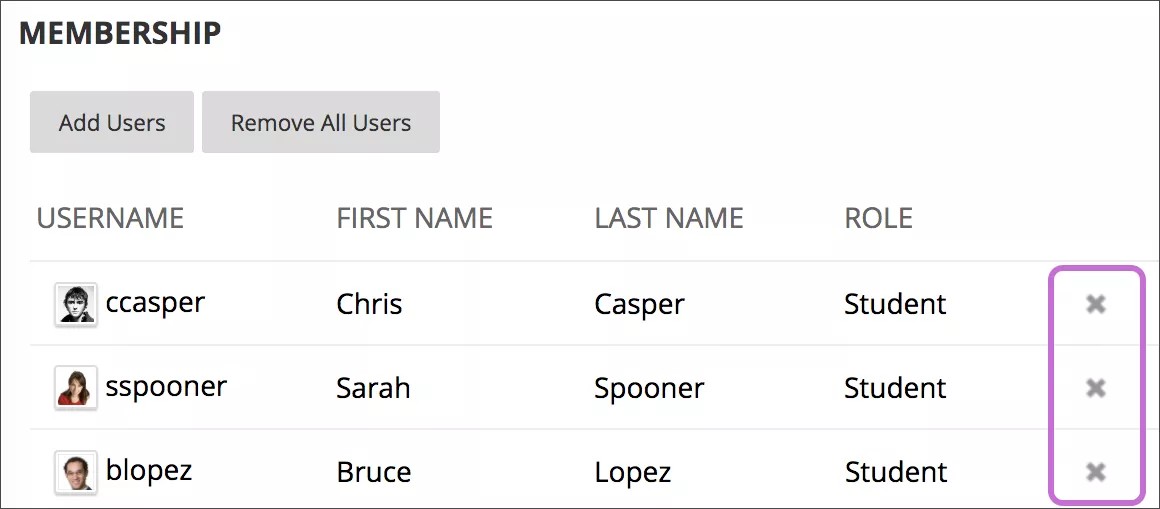1160x509 pixels.
Task: Remove ccasper using the X icon
Action: point(1096,304)
